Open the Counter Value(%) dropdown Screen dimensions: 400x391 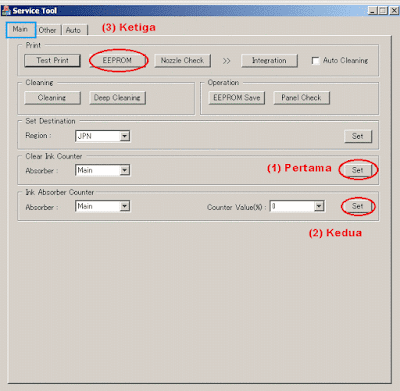297,206
